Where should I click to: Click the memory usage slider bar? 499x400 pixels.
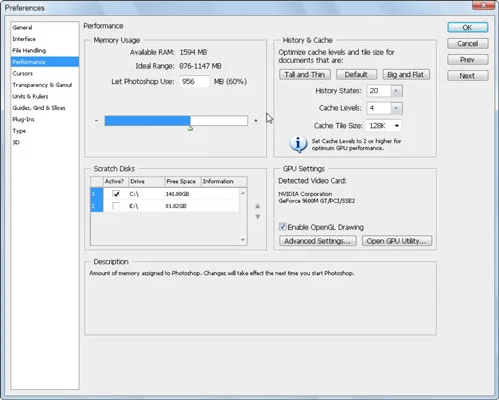(x=176, y=120)
